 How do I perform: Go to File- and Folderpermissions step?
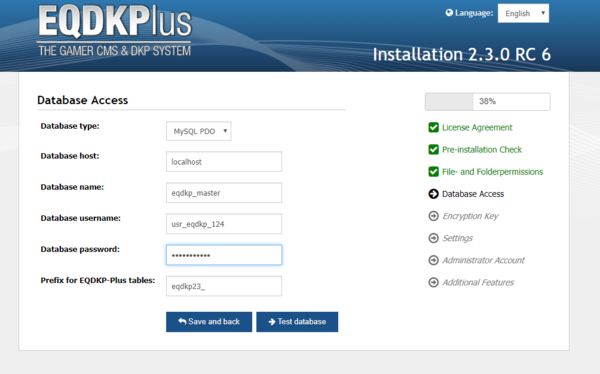[x=492, y=172]
